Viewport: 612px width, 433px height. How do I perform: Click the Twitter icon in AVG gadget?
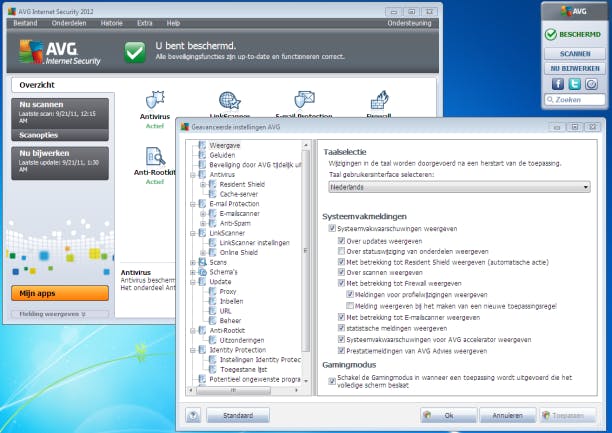(x=575, y=84)
